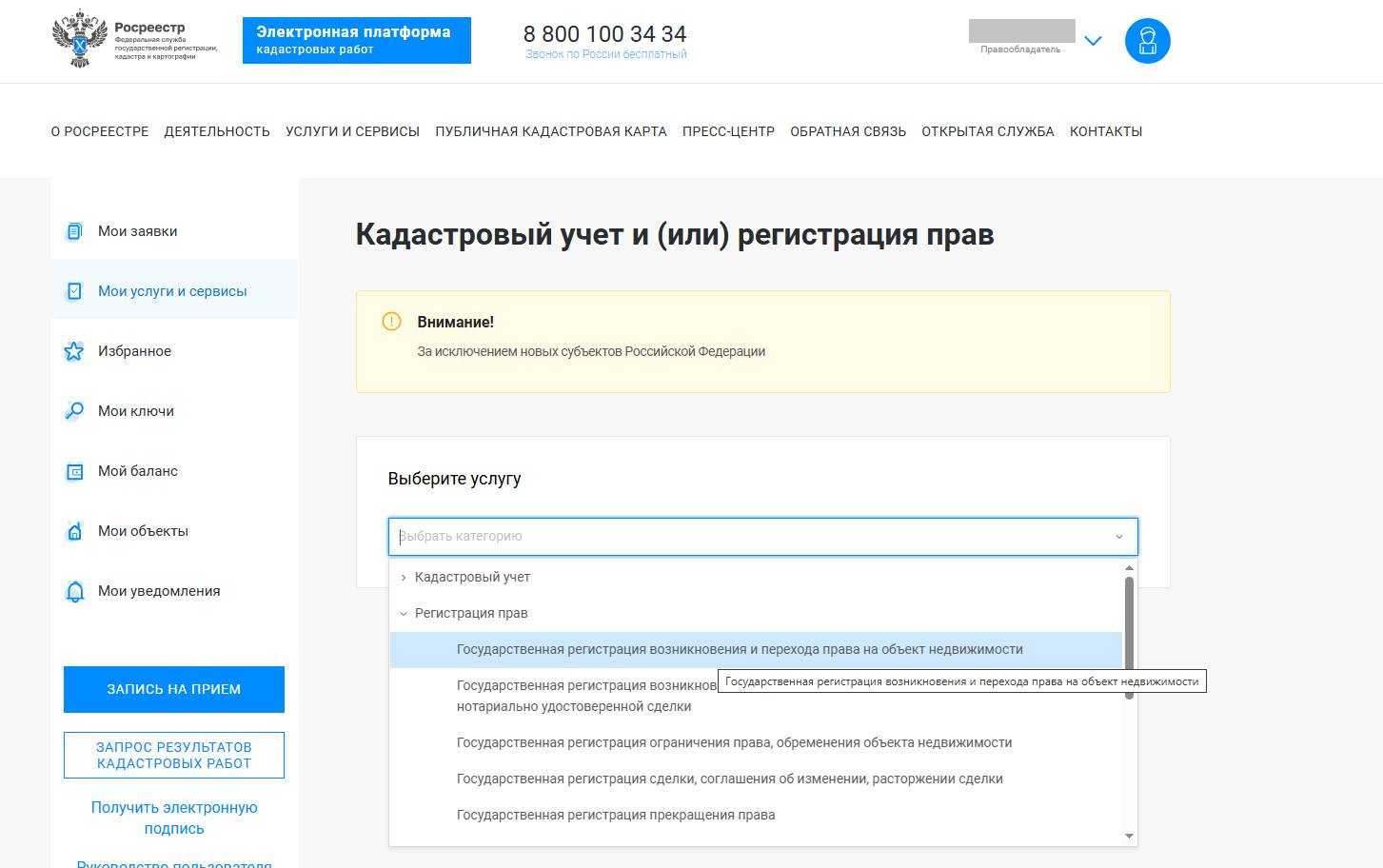This screenshot has height=868, width=1383.
Task: Open Мой баланс card icon
Action: (x=73, y=470)
